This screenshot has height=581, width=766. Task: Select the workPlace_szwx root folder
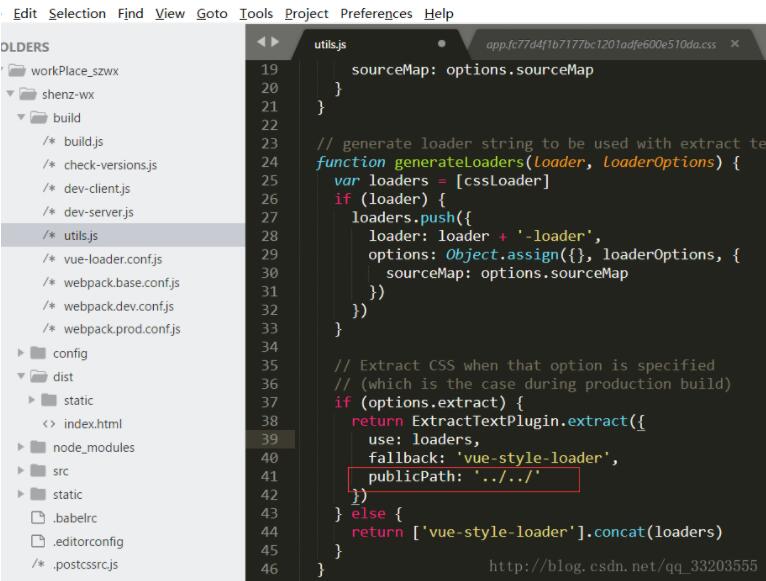click(x=75, y=71)
